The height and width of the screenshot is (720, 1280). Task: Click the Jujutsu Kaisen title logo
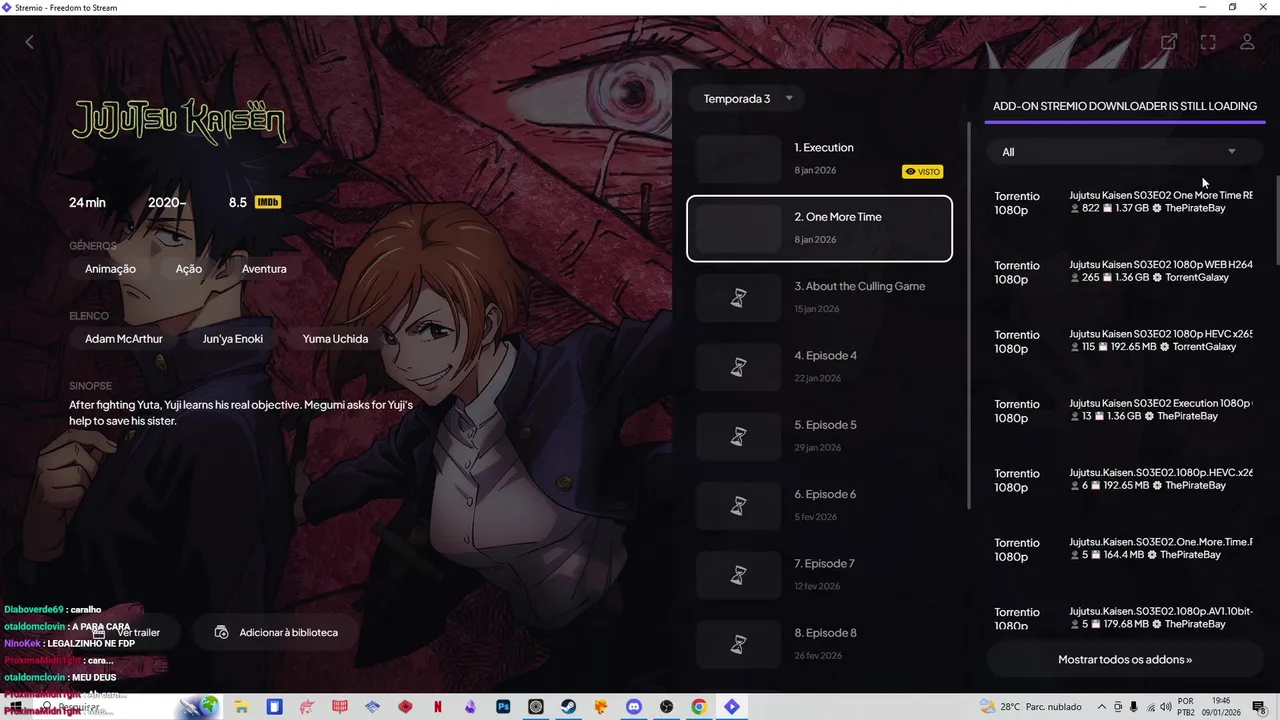[180, 122]
